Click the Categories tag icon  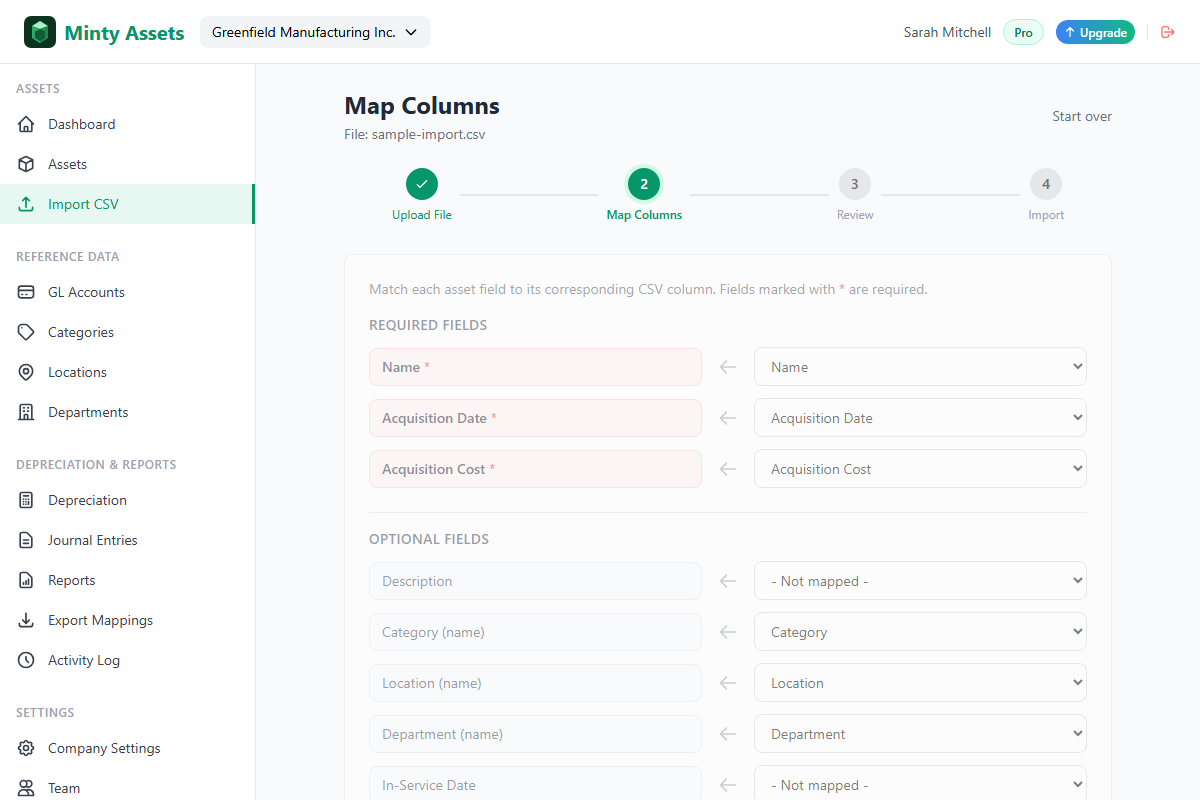click(x=27, y=332)
